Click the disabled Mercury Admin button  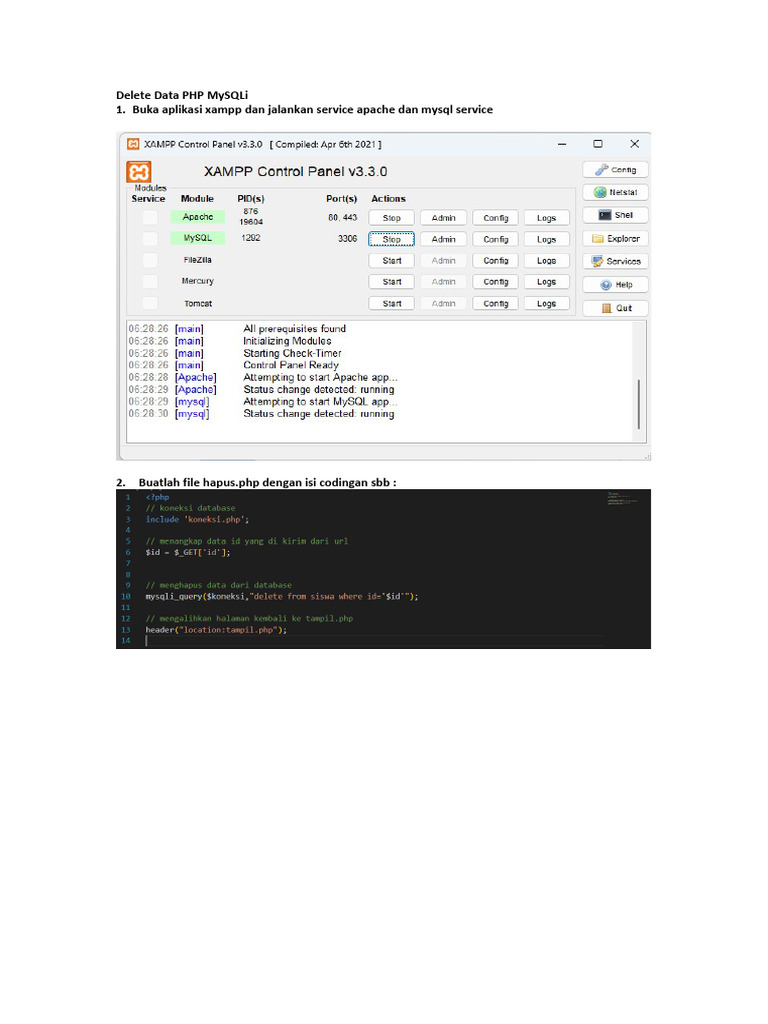click(x=443, y=282)
